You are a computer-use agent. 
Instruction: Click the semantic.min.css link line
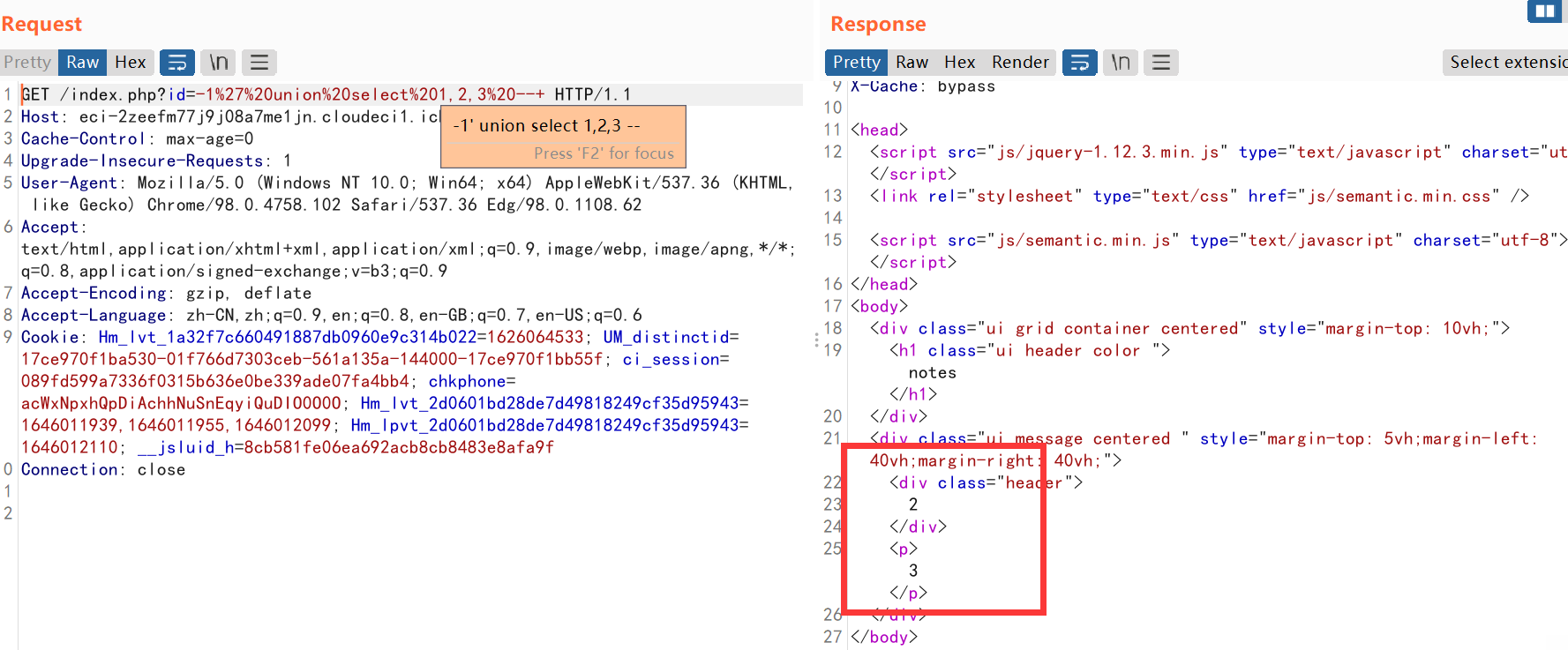(1200, 196)
